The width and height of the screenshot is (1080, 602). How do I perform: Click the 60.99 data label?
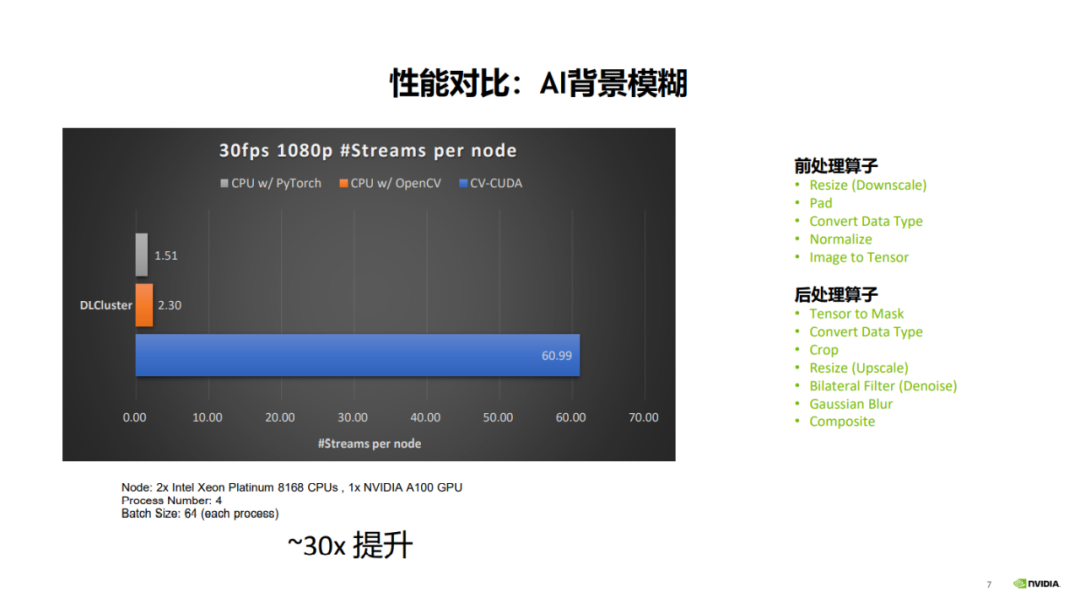pos(557,355)
